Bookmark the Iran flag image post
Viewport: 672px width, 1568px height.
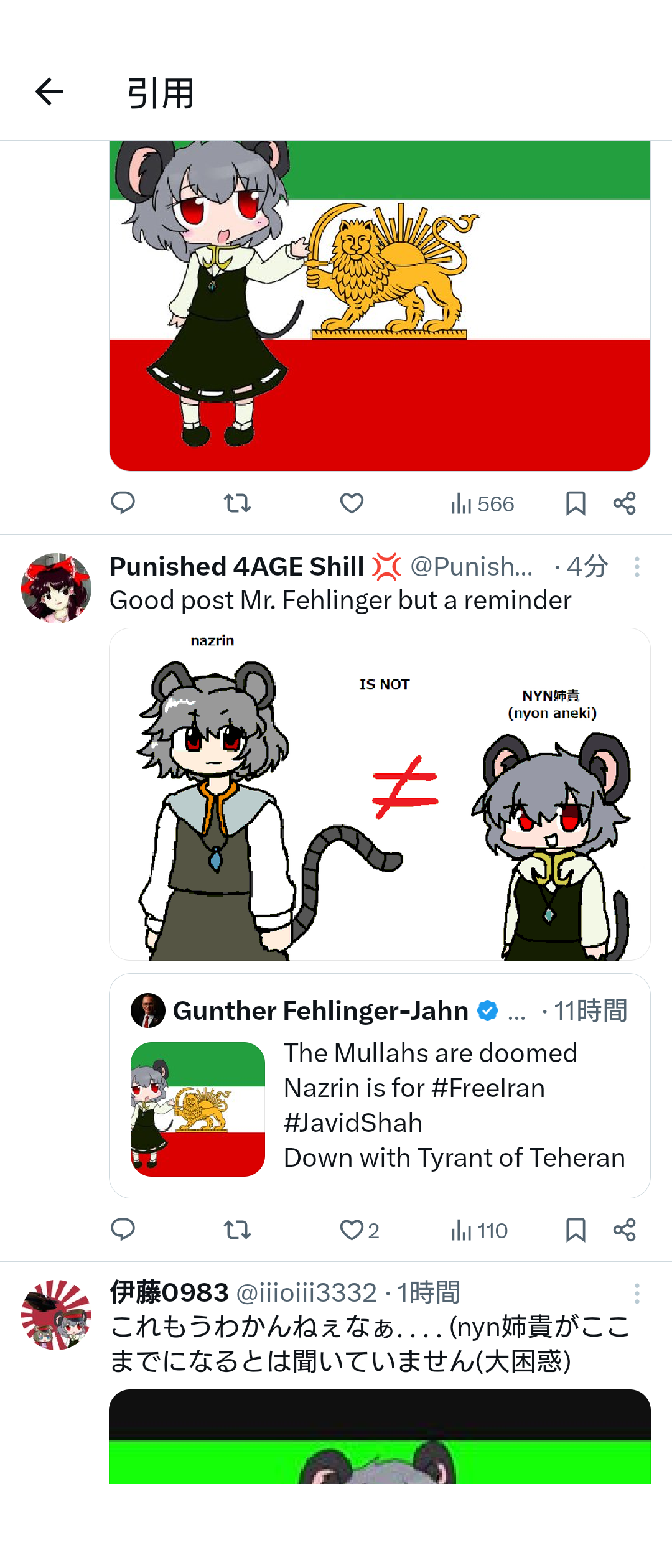click(x=576, y=503)
